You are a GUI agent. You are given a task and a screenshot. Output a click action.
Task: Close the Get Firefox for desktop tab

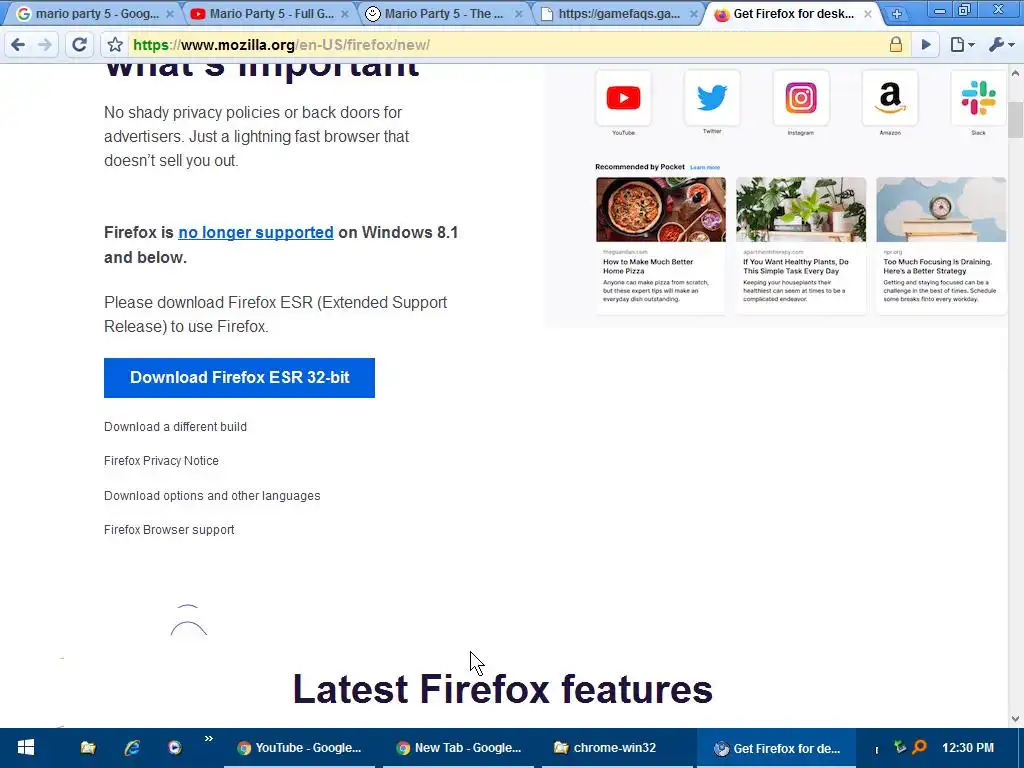(868, 14)
